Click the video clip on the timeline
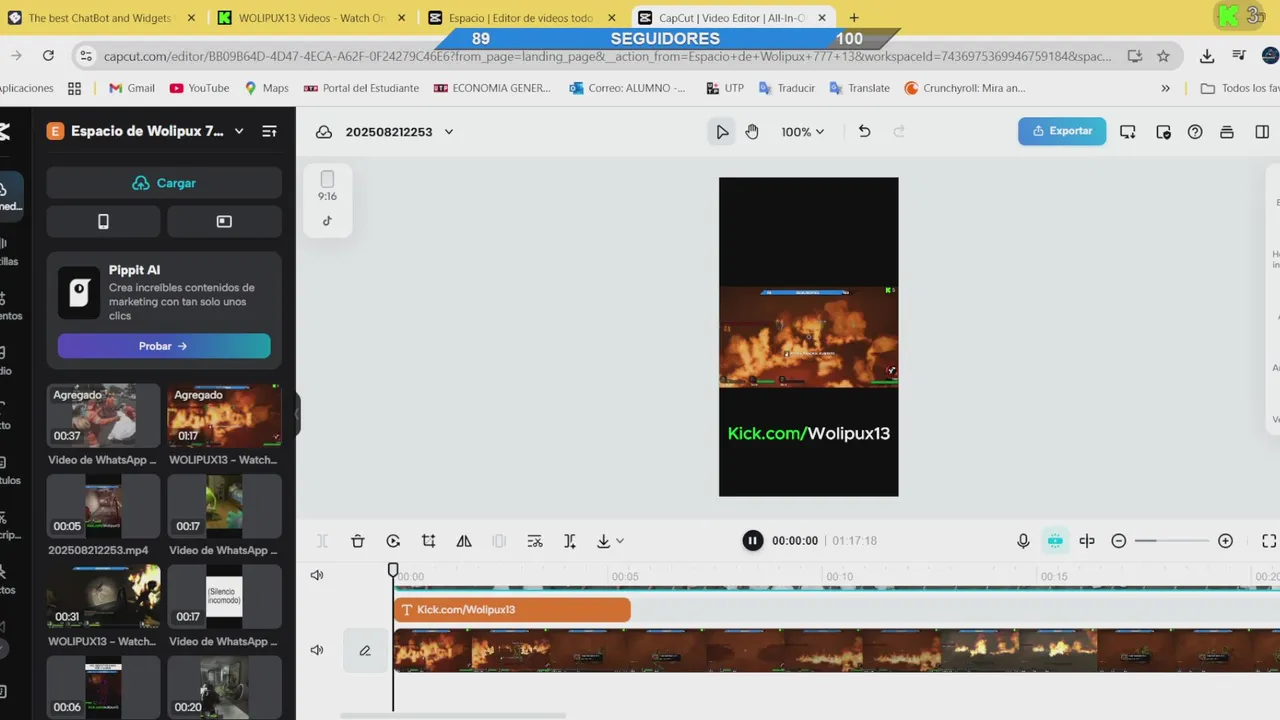The height and width of the screenshot is (720, 1280). [x=836, y=650]
